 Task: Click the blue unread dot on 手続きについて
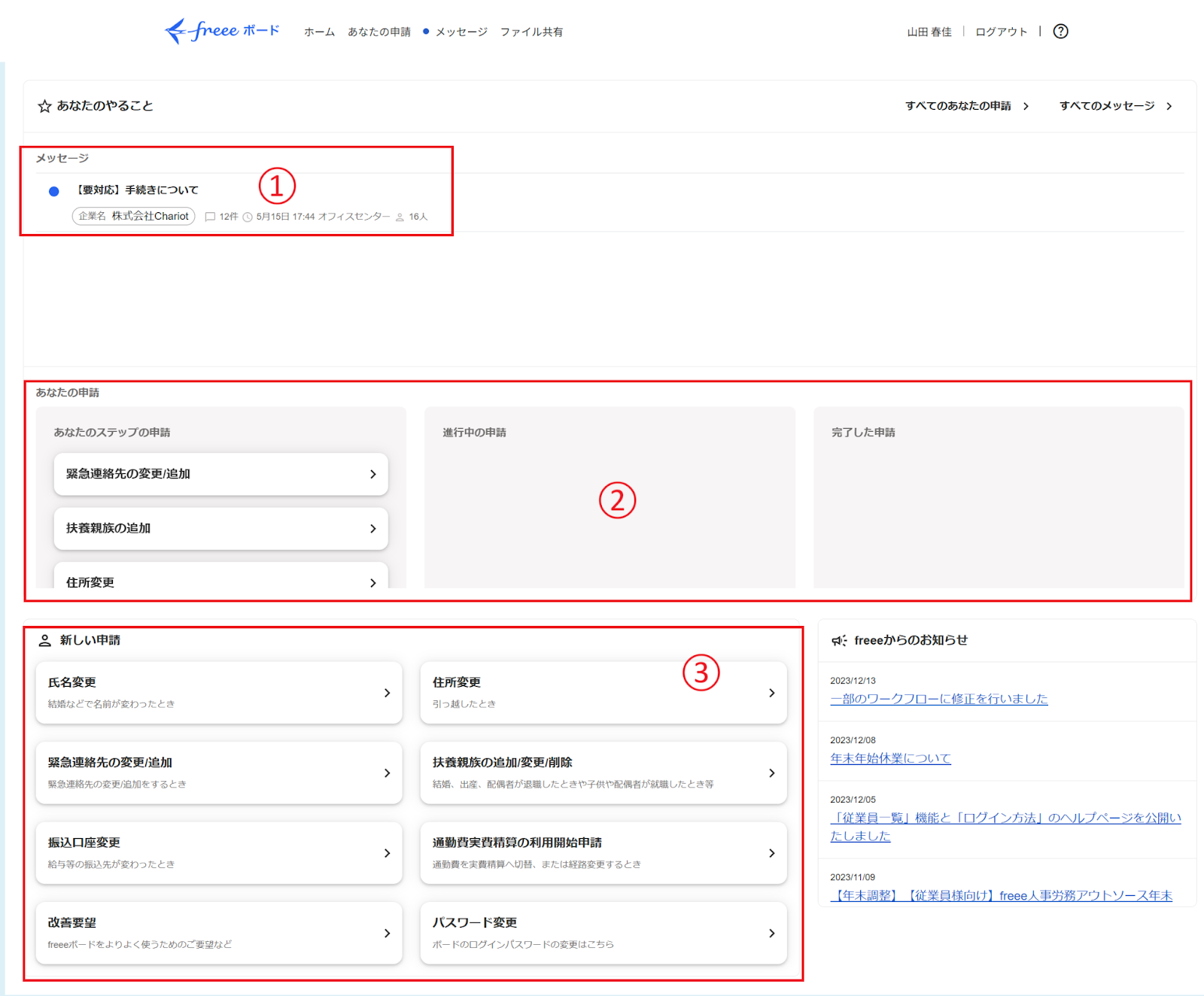click(x=53, y=191)
